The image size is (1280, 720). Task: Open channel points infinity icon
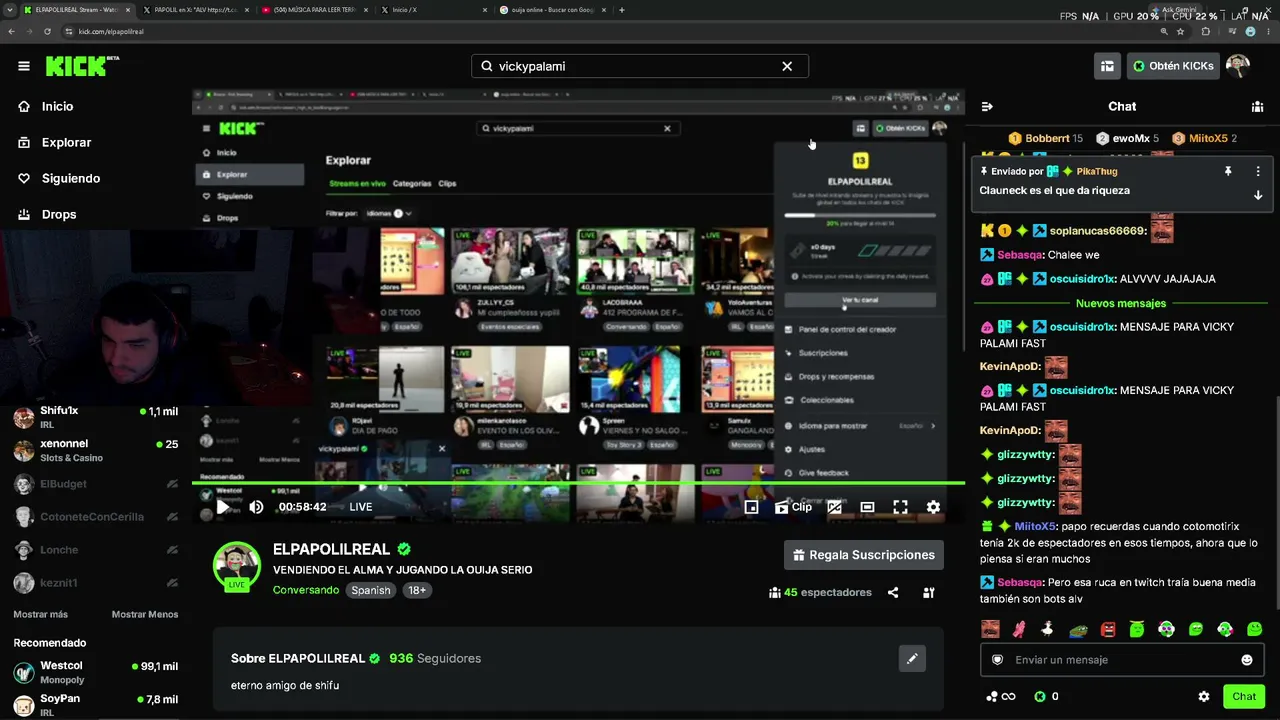tap(1000, 697)
